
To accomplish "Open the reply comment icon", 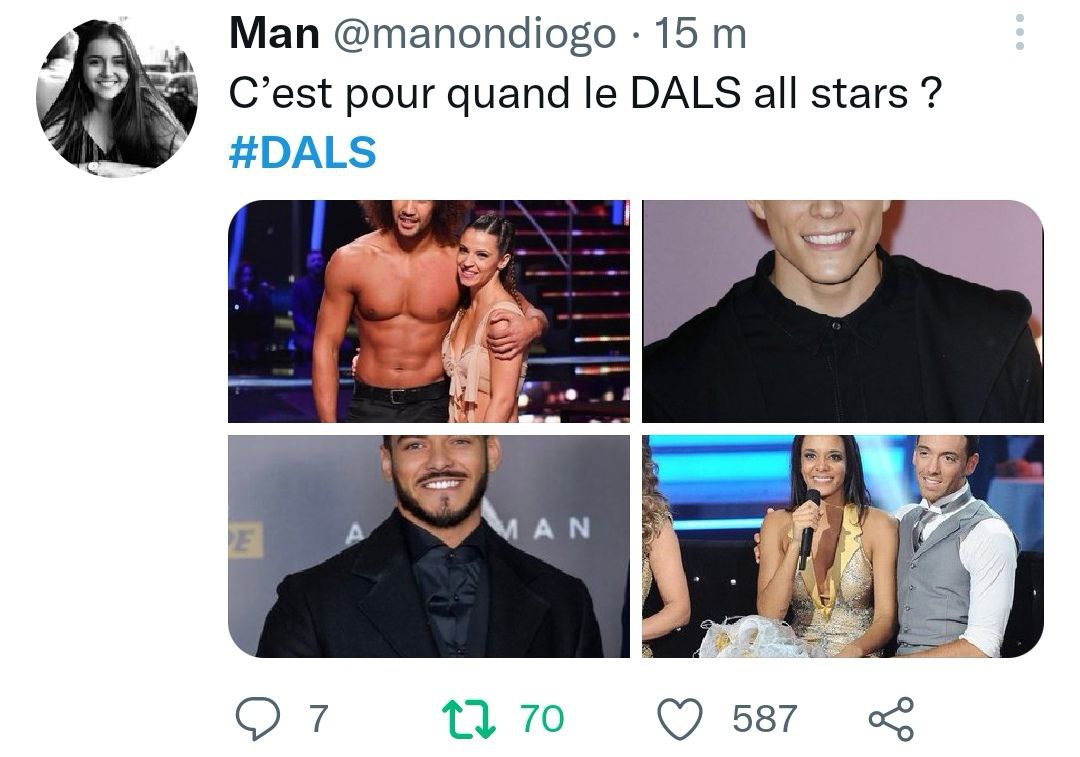I will tap(258, 718).
